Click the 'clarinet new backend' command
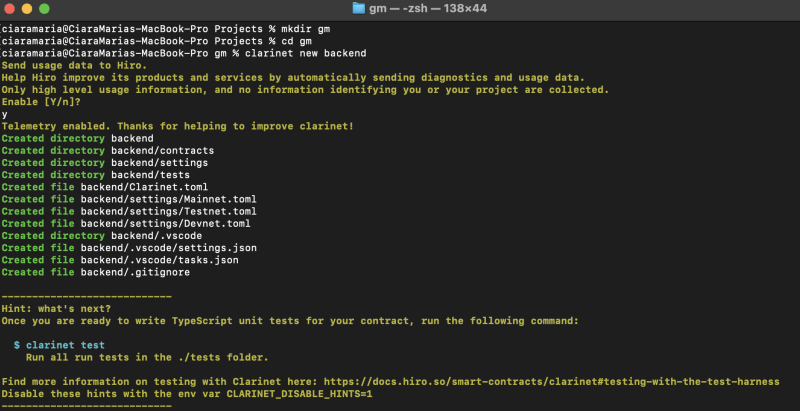The width and height of the screenshot is (800, 411). pos(306,54)
